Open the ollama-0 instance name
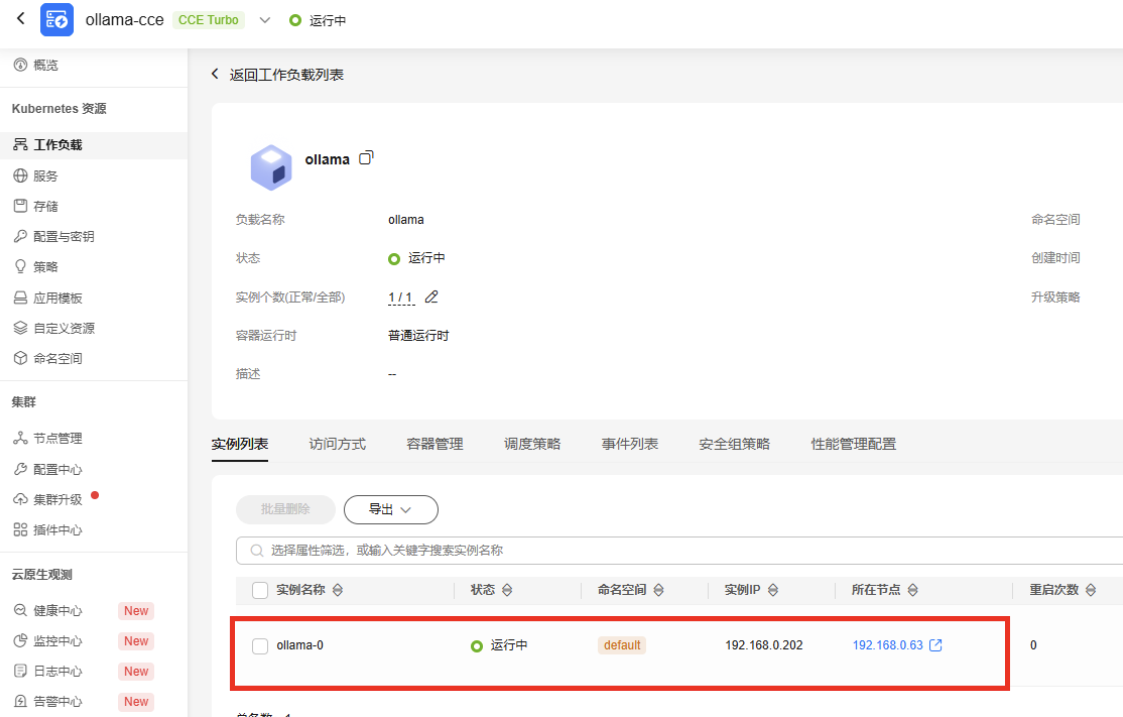This screenshot has width=1123, height=717. 300,645
